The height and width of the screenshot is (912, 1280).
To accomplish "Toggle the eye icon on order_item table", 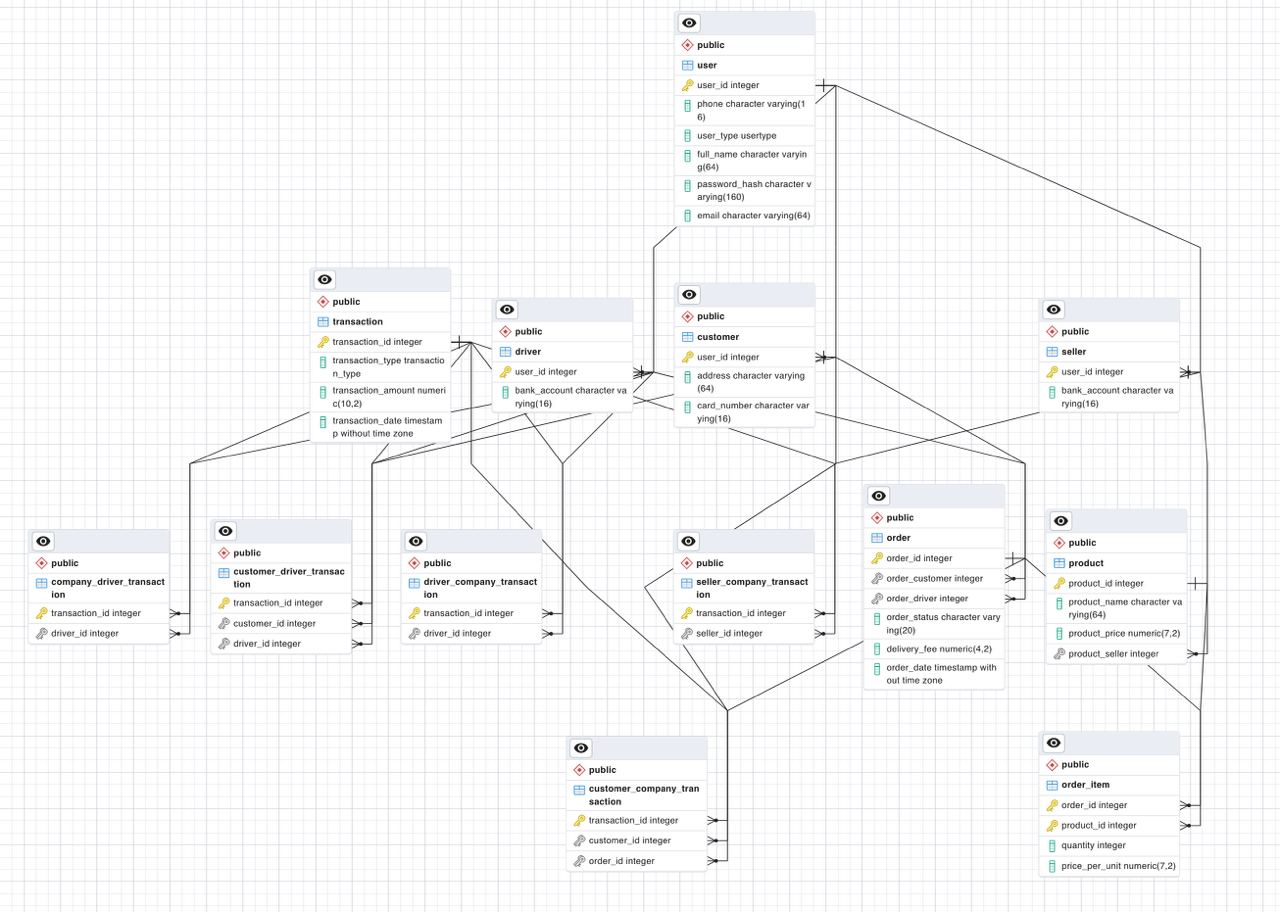I will [1052, 743].
